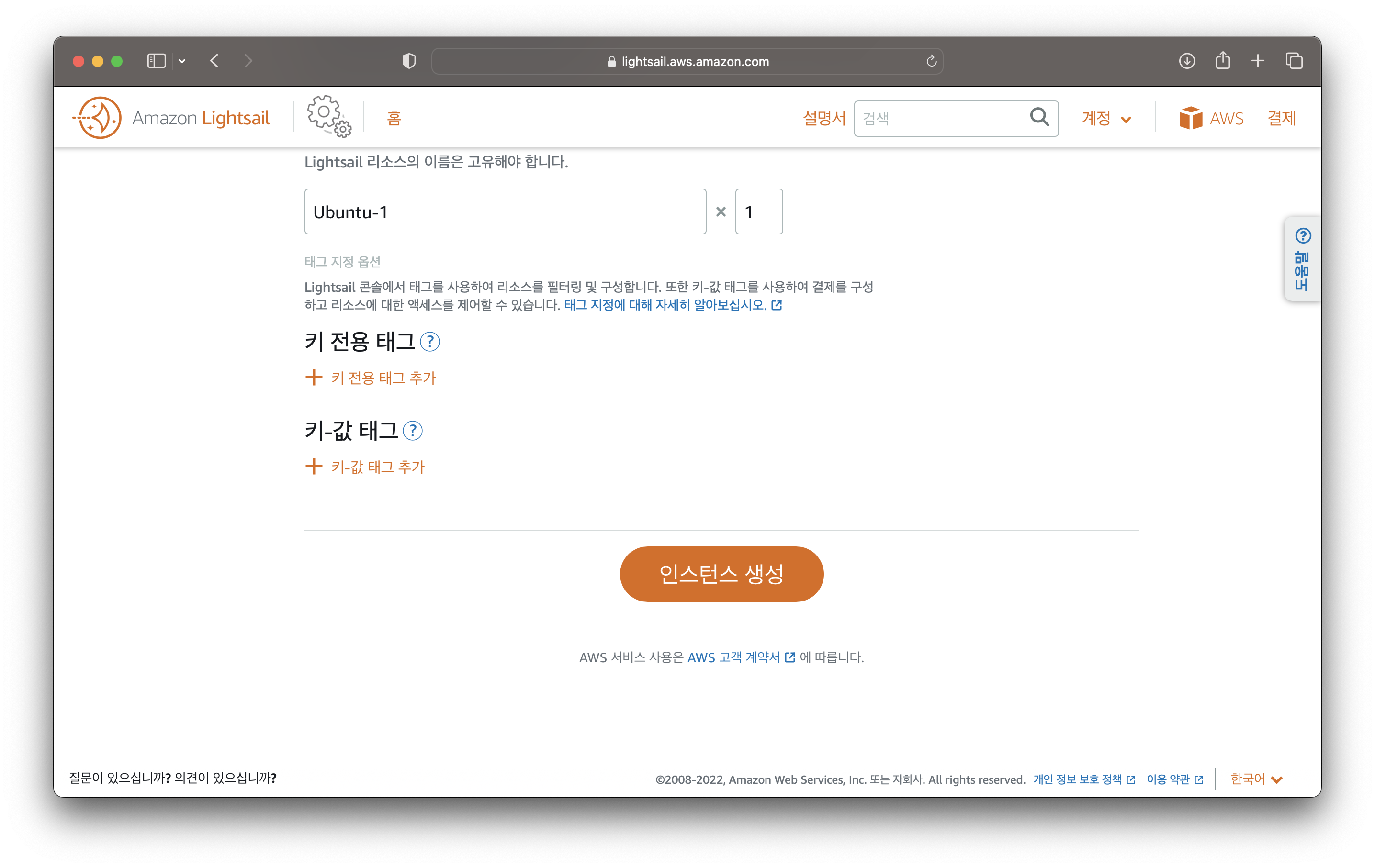Expand the sidebar options chevron in Safari
This screenshot has height=868, width=1375.
point(182,61)
